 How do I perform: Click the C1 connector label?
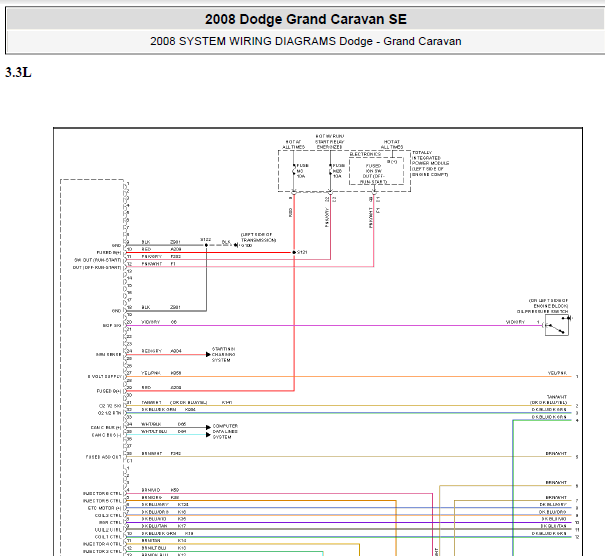click(130, 461)
